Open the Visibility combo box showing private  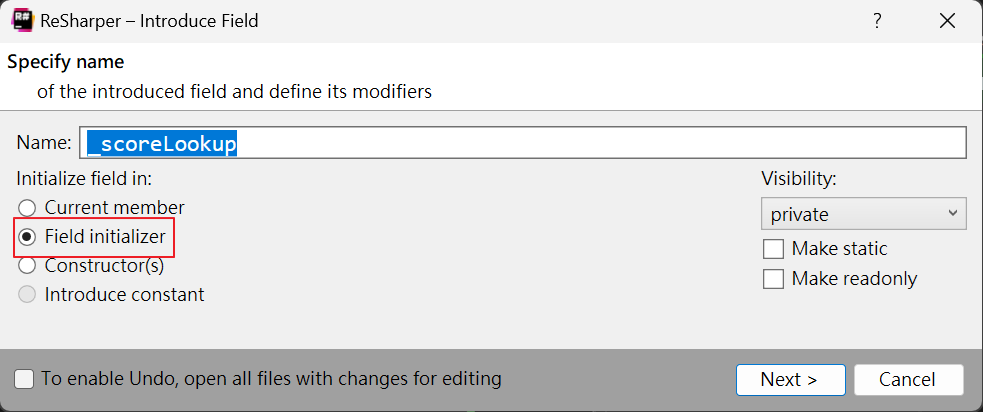point(863,214)
